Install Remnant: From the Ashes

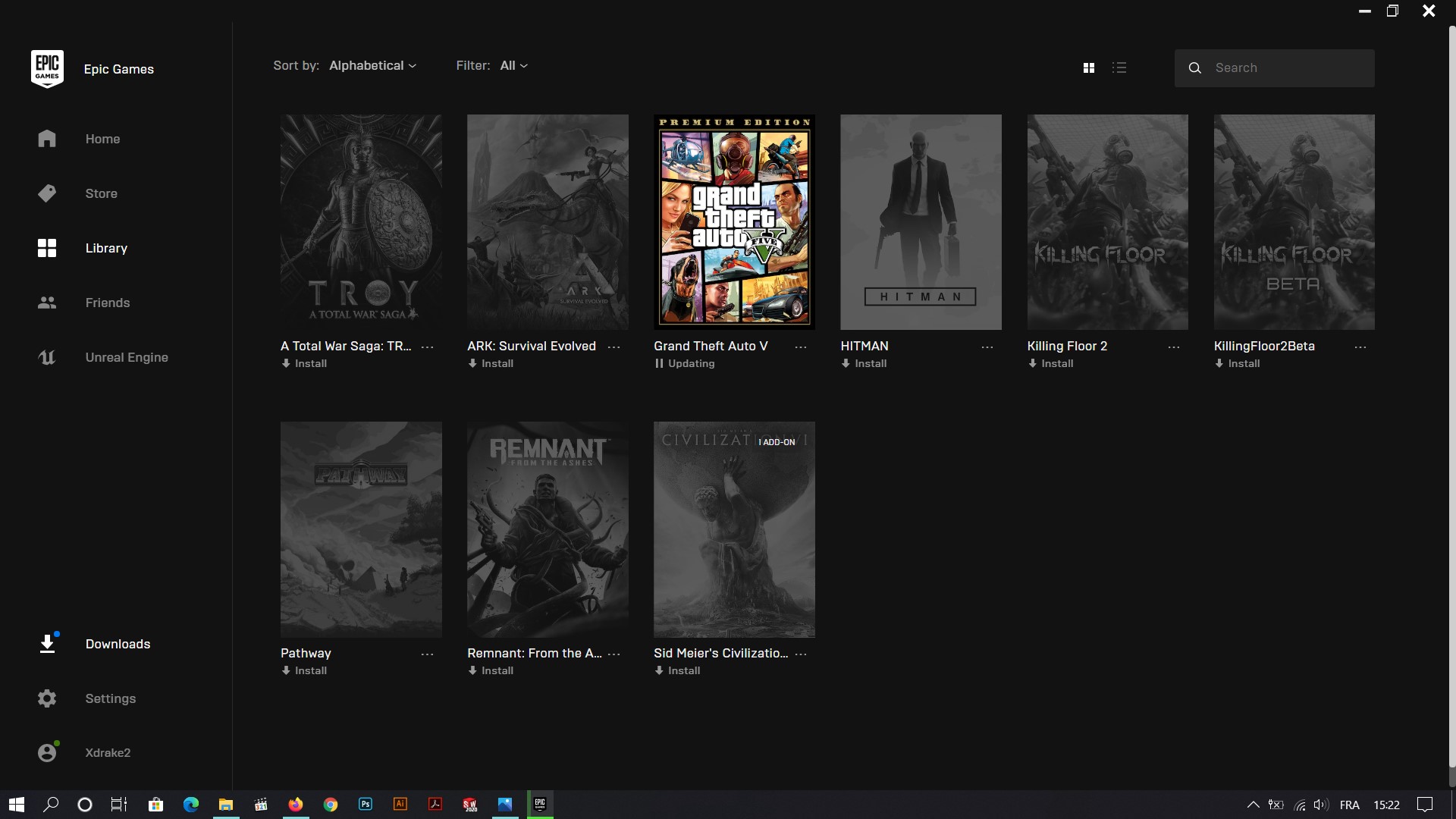[x=491, y=670]
